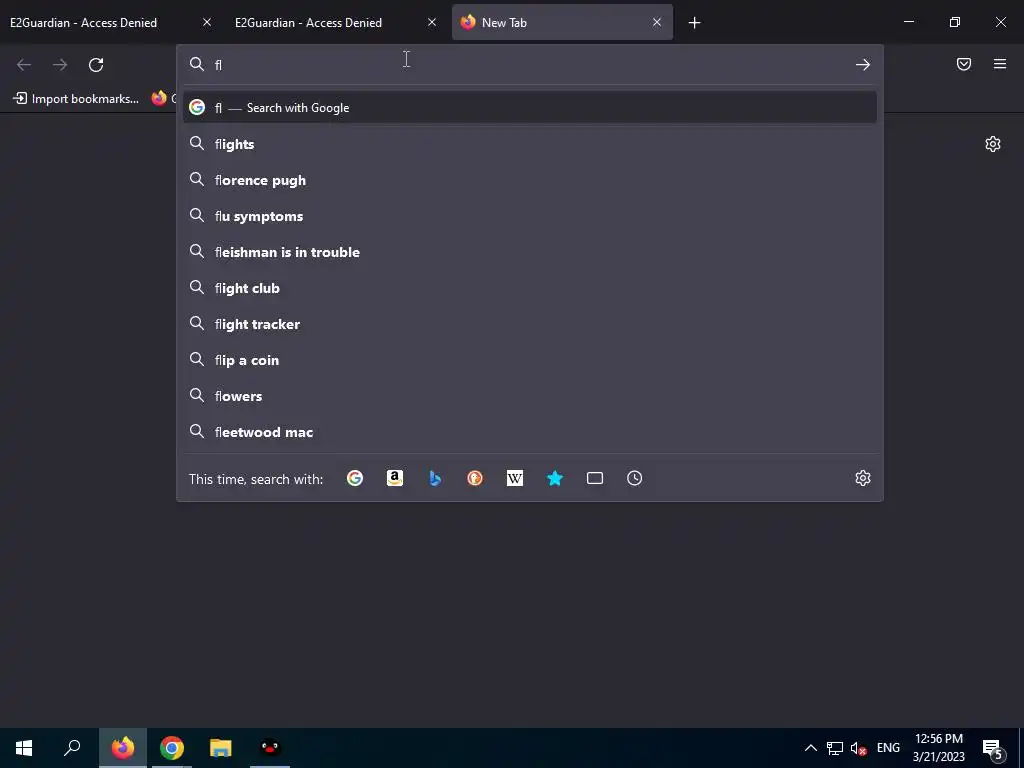The image size is (1024, 768).
Task: Open the Firefox application menu
Action: coord(1000,64)
